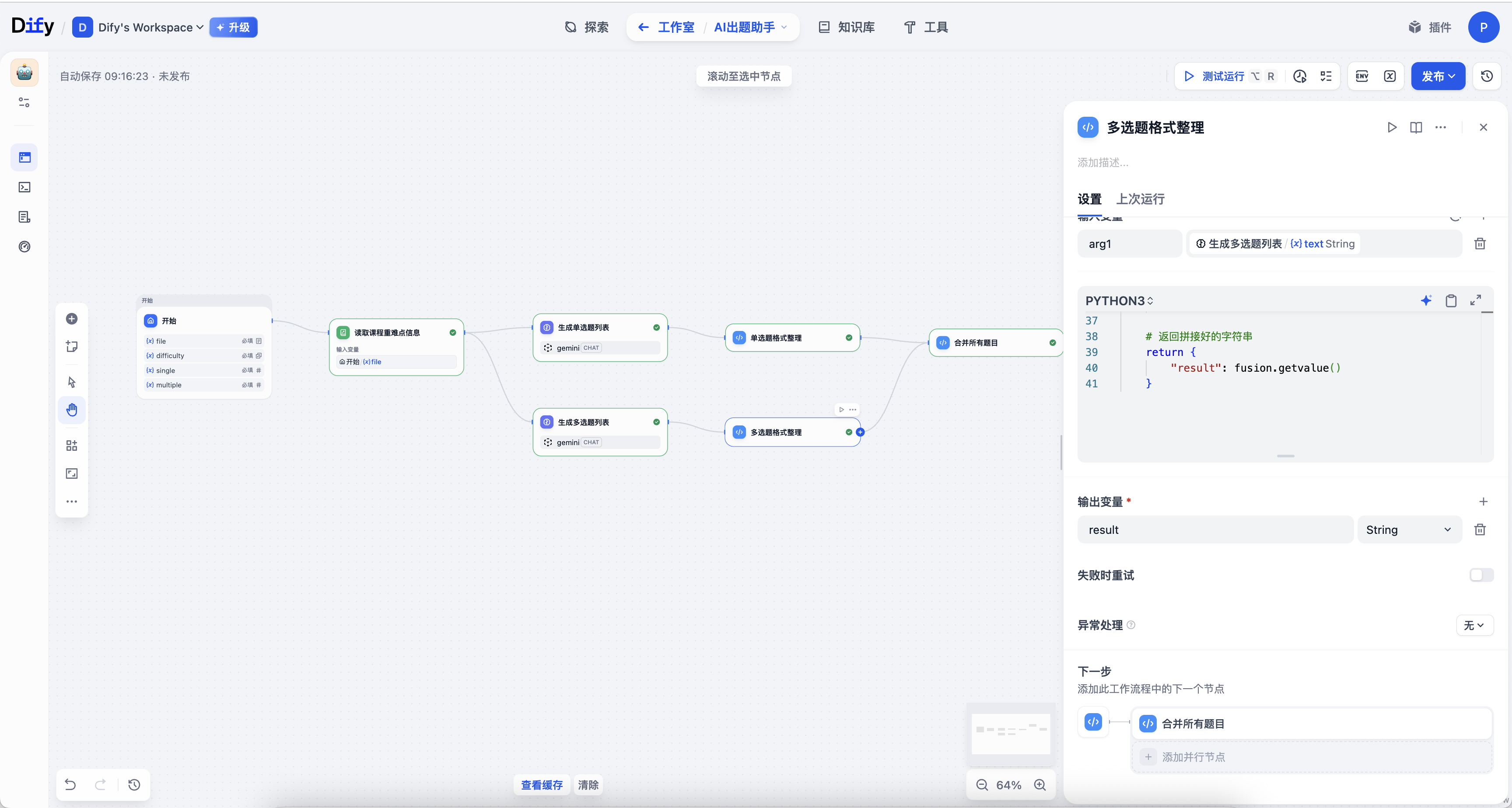Open the Knowledge base menu
The height and width of the screenshot is (808, 1512).
[x=847, y=27]
